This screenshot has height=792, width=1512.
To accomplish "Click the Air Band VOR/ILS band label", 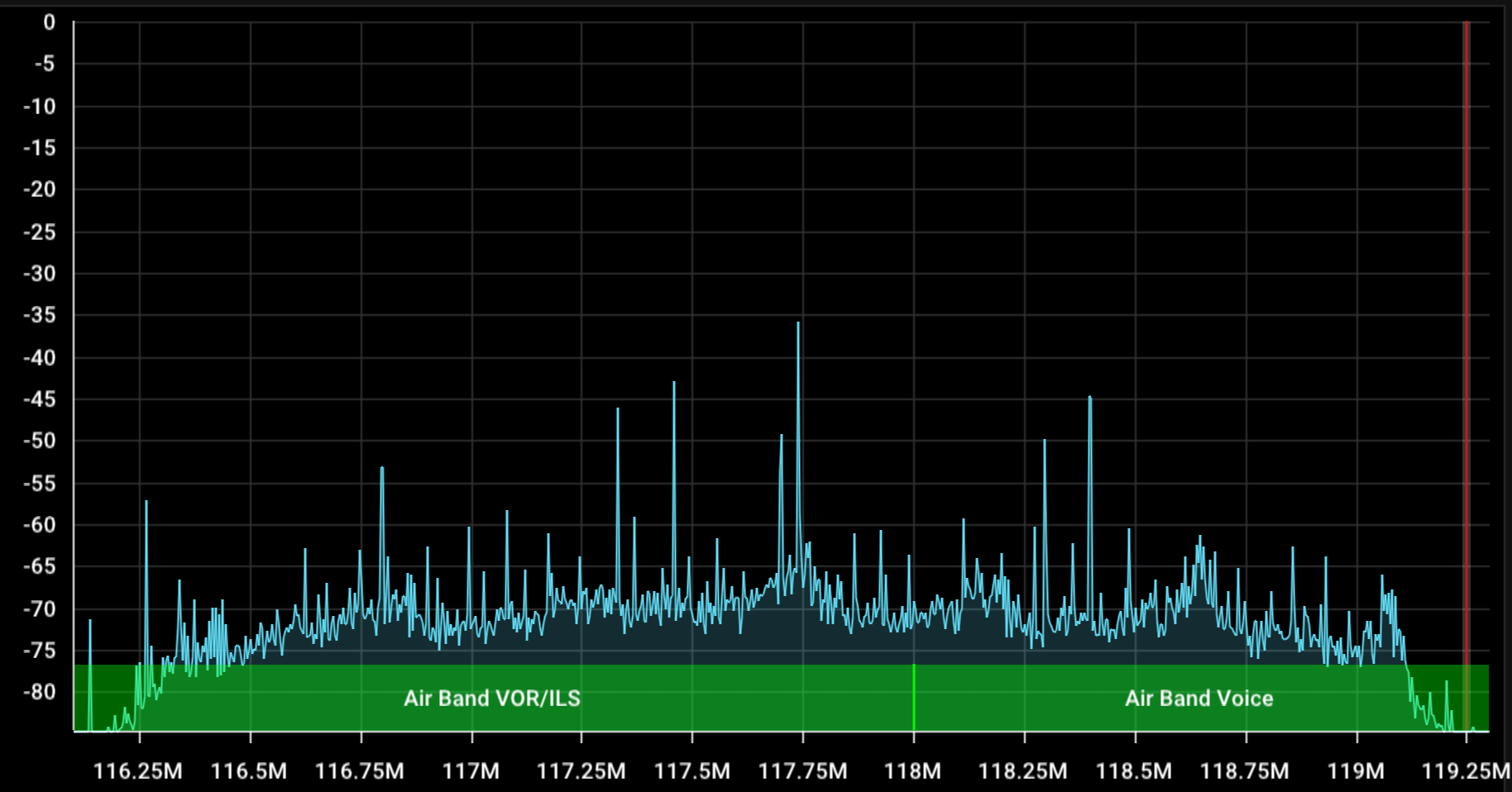I will [x=491, y=699].
